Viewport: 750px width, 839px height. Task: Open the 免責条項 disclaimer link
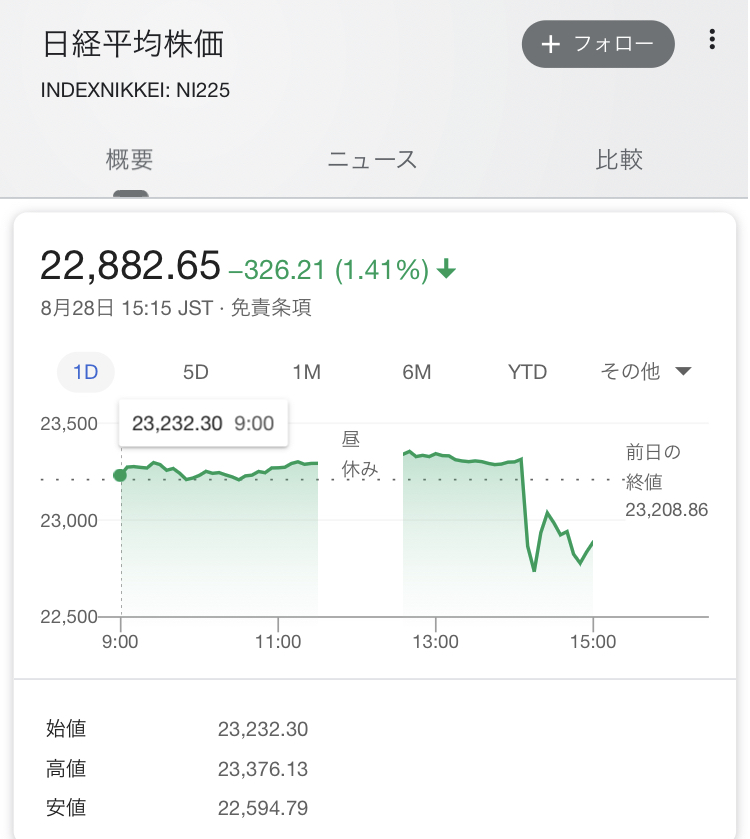pos(271,308)
